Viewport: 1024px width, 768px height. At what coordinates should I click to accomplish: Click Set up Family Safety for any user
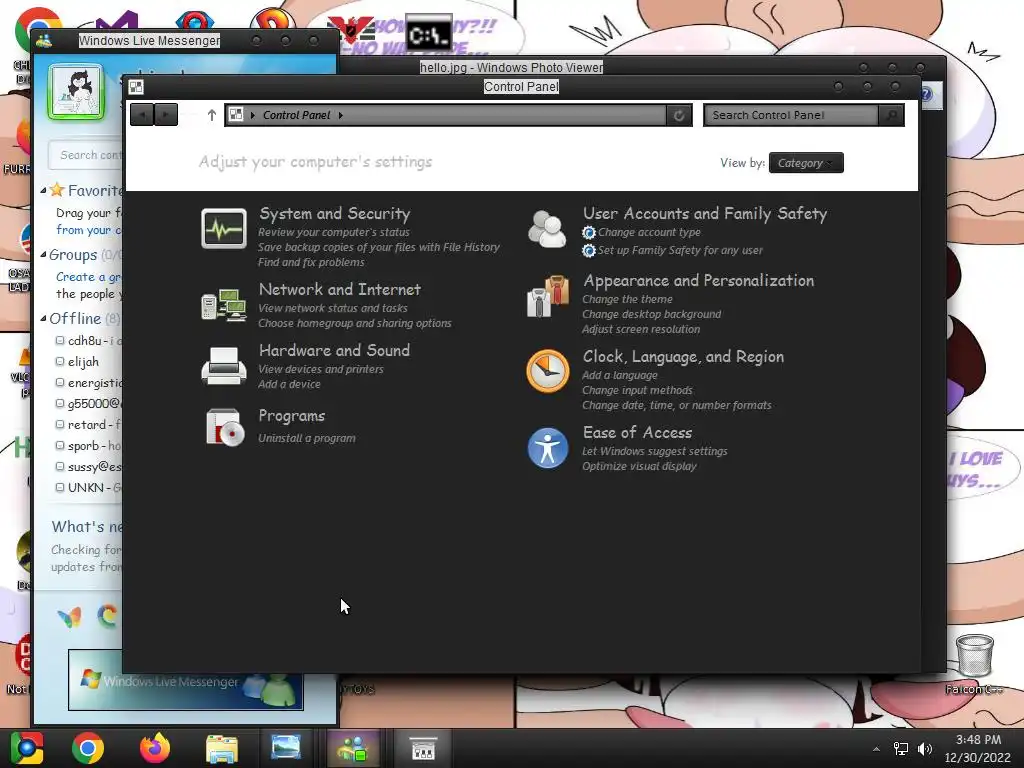(680, 250)
